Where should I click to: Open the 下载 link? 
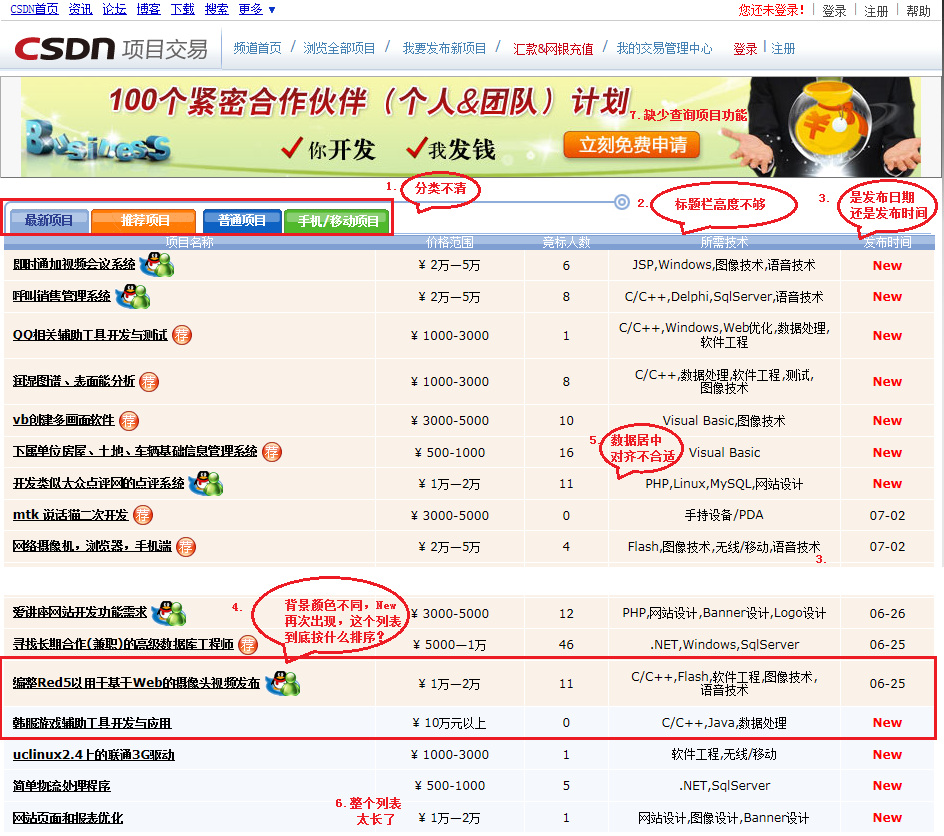(x=182, y=10)
